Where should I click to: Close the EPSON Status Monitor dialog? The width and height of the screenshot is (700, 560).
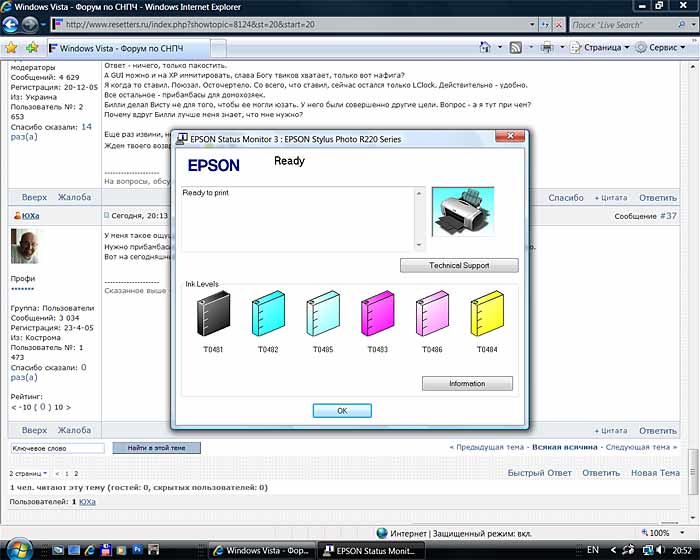[510, 136]
